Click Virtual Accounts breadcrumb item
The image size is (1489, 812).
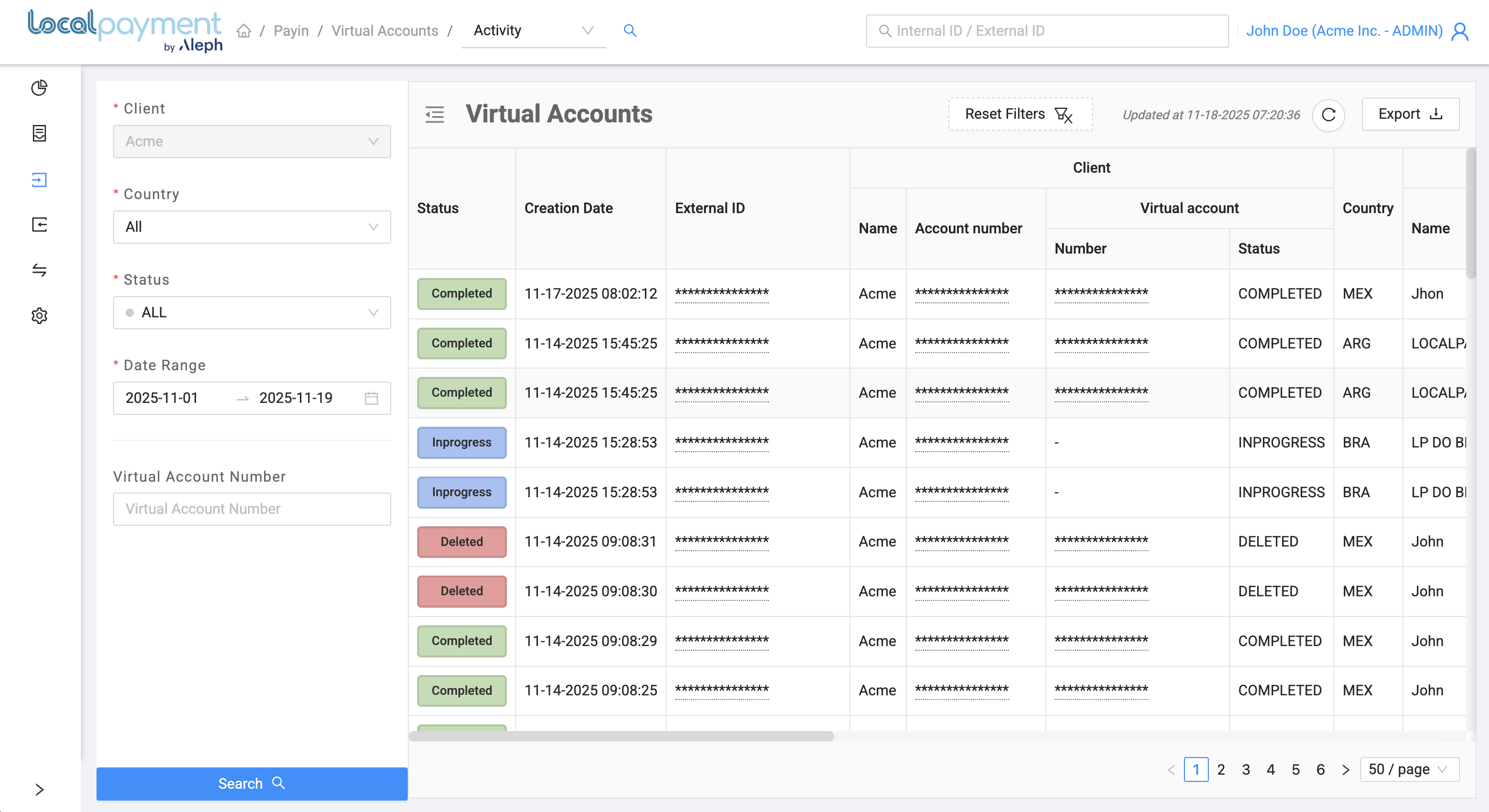pos(384,31)
